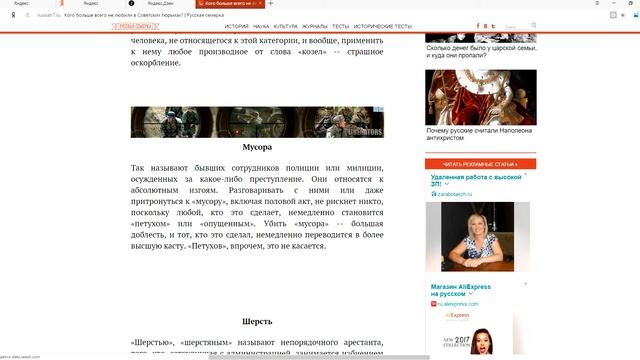640x360 pixels.
Task: Click the 'Шерсть' section heading
Action: click(x=257, y=321)
